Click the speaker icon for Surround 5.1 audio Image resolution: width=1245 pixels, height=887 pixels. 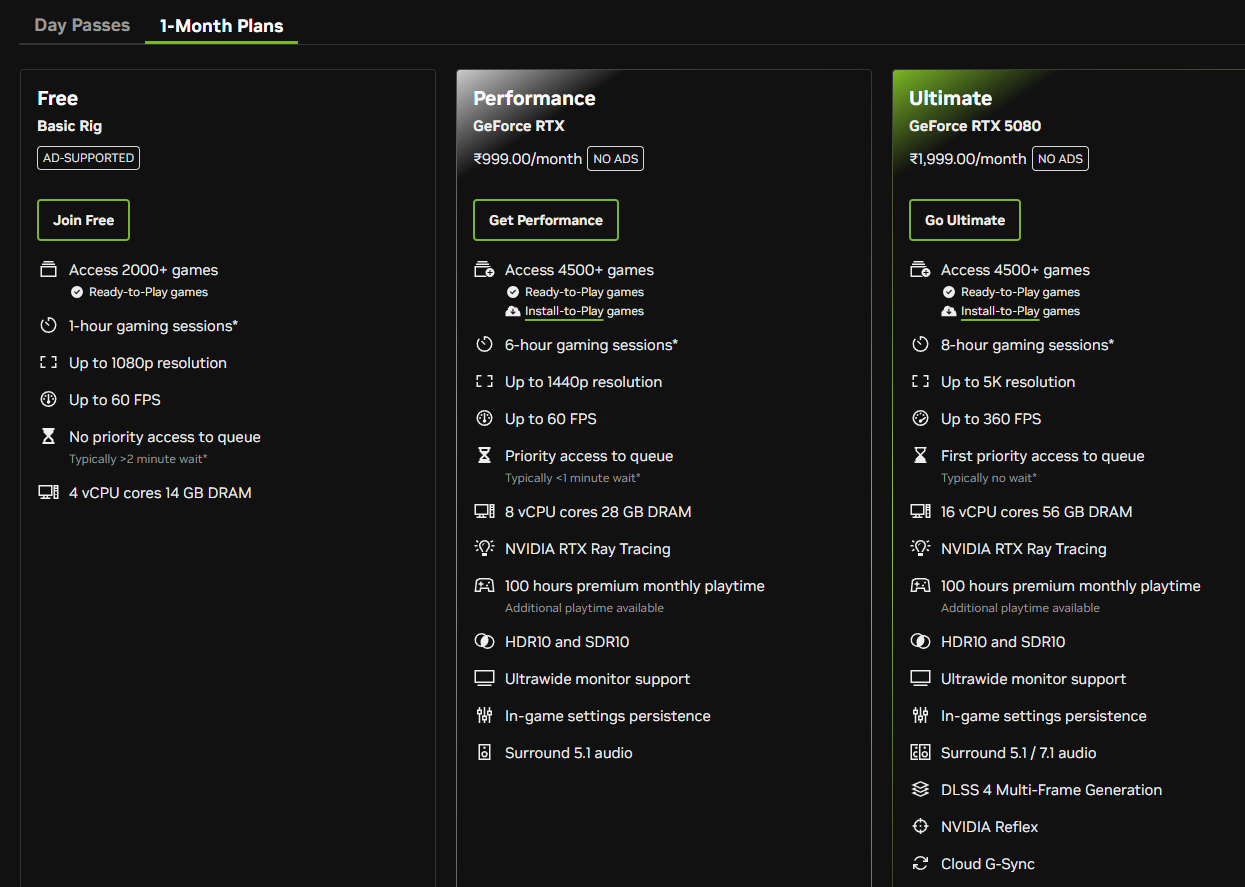[484, 753]
